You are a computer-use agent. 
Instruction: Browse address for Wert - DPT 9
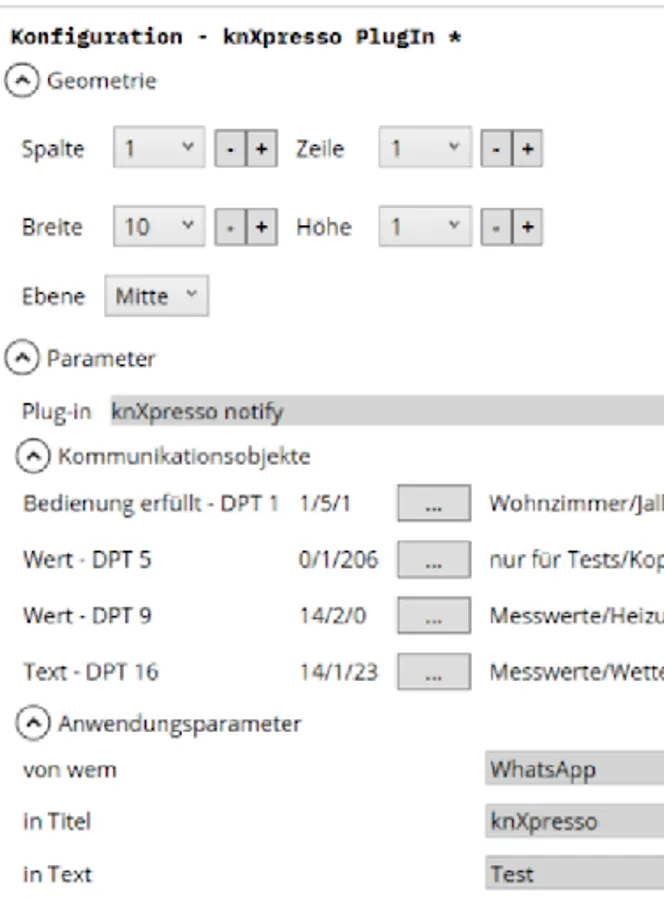pyautogui.click(x=433, y=616)
